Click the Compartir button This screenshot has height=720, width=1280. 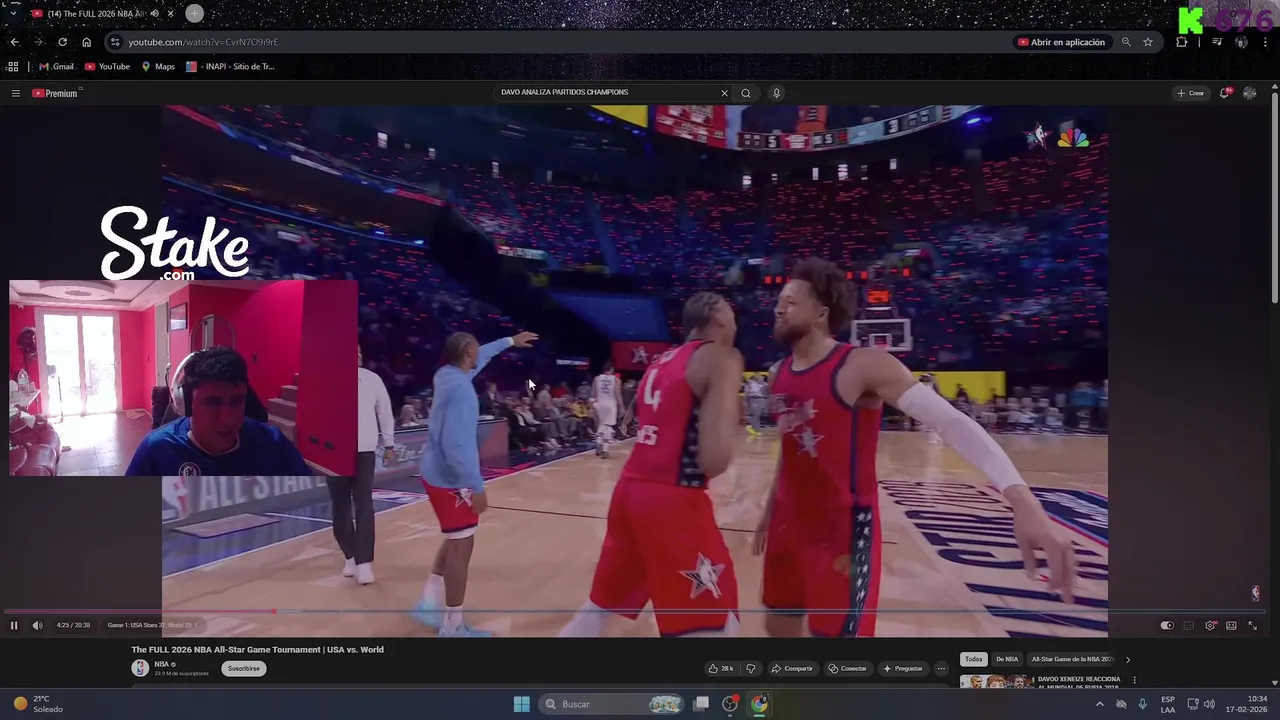(792, 668)
